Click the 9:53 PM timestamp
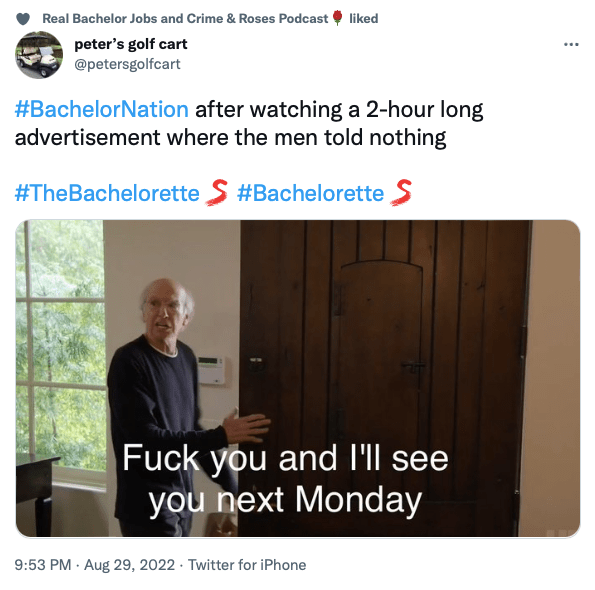The width and height of the screenshot is (595, 590). pos(43,565)
